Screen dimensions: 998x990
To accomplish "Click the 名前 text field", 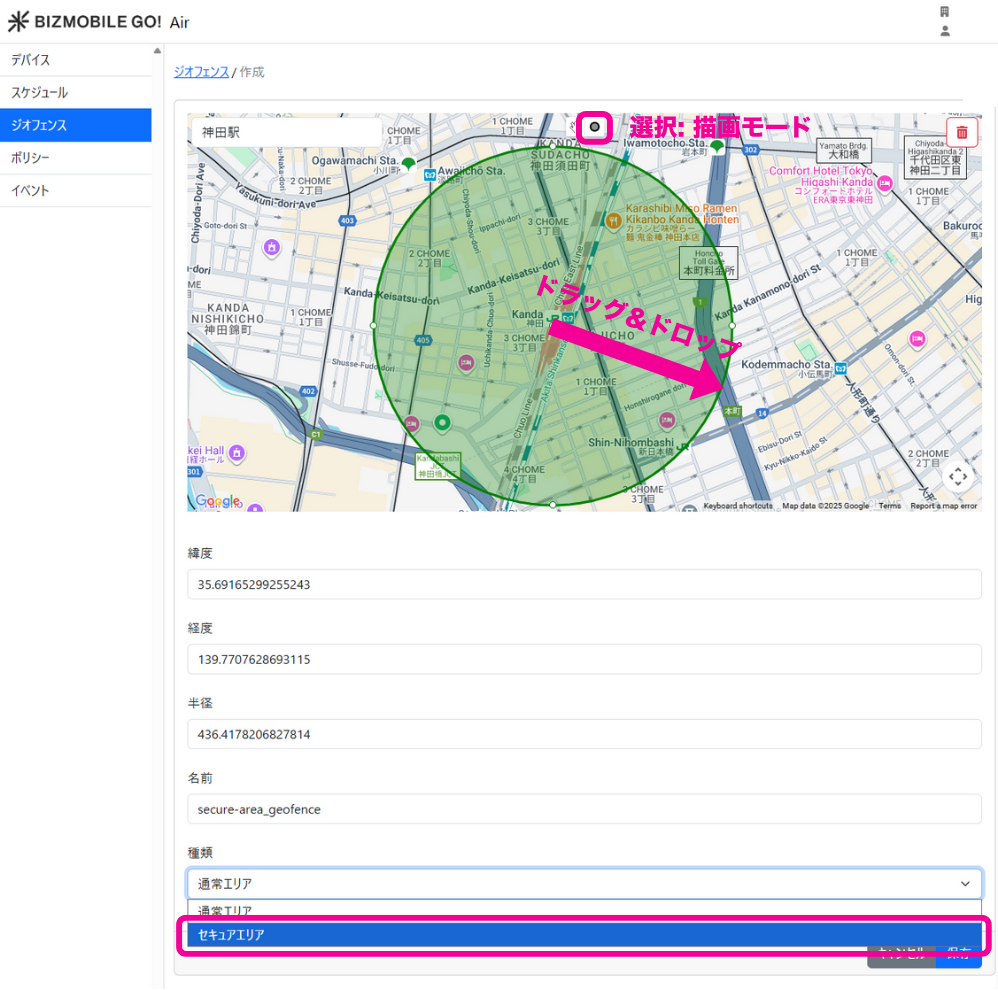I will pos(584,809).
